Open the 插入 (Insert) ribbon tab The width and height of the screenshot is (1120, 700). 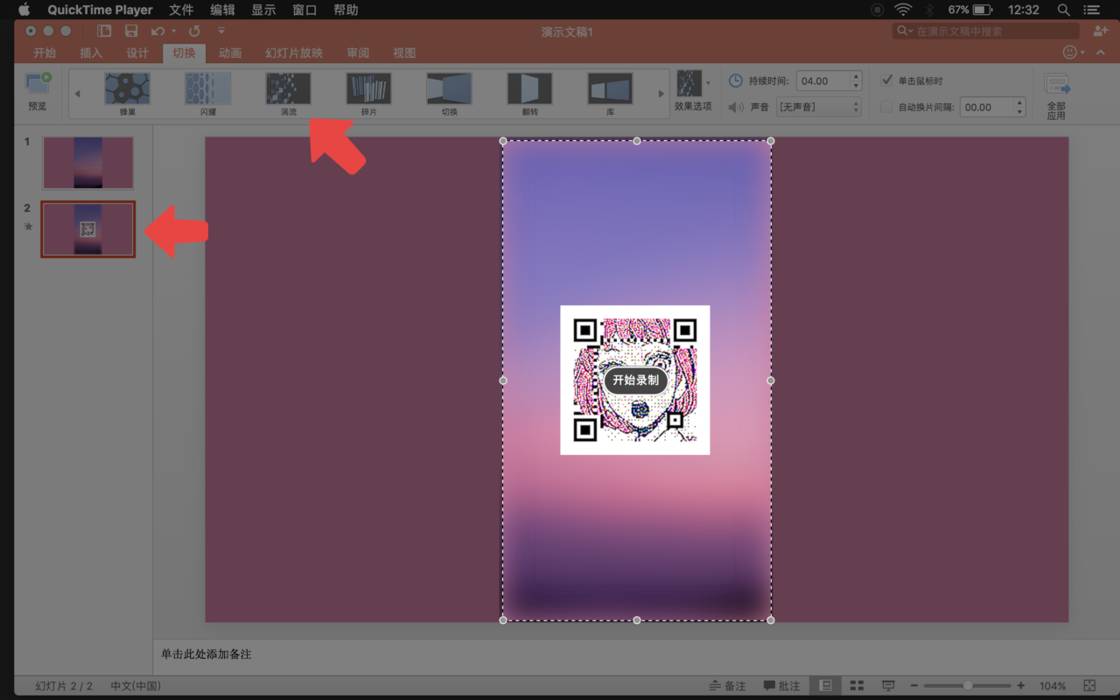91,53
